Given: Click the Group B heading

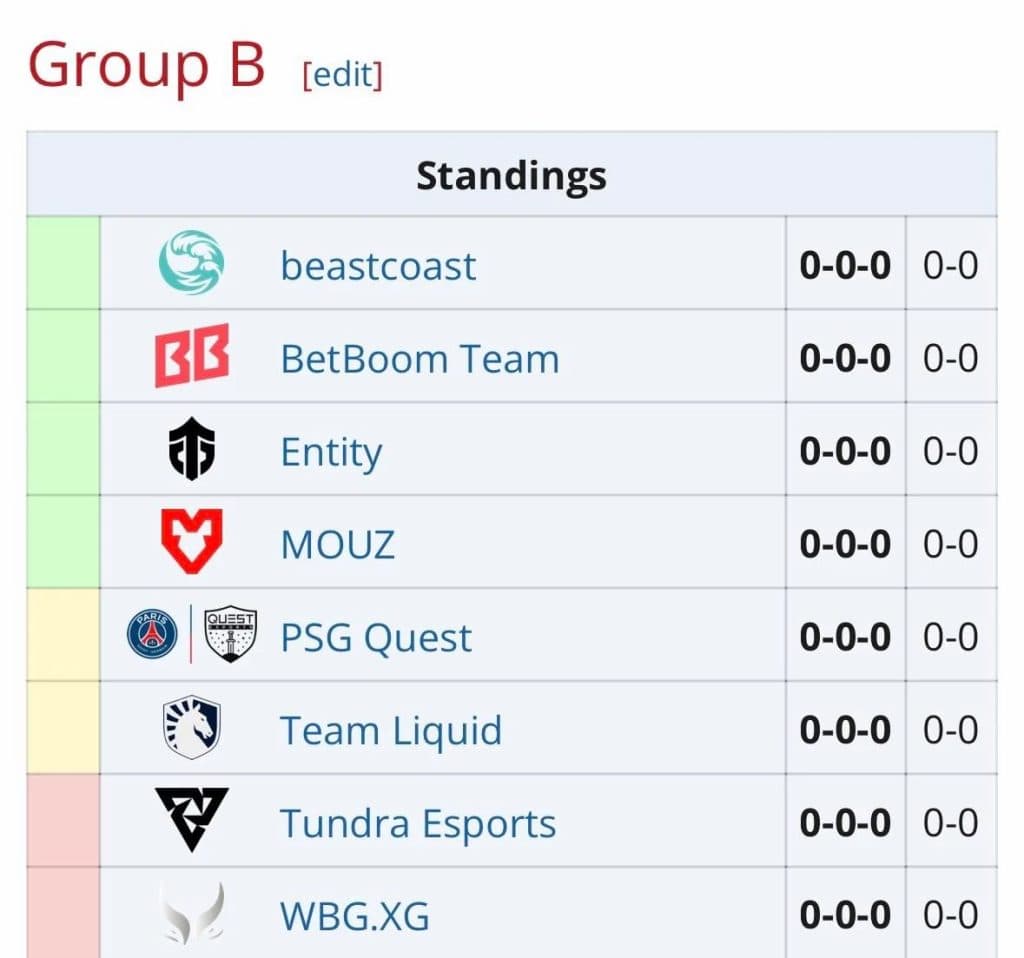Looking at the screenshot, I should coord(145,66).
